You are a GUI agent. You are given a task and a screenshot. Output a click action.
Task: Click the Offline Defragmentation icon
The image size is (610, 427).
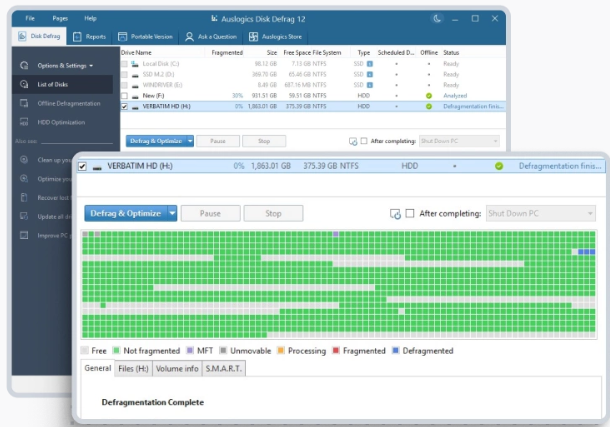(x=24, y=103)
